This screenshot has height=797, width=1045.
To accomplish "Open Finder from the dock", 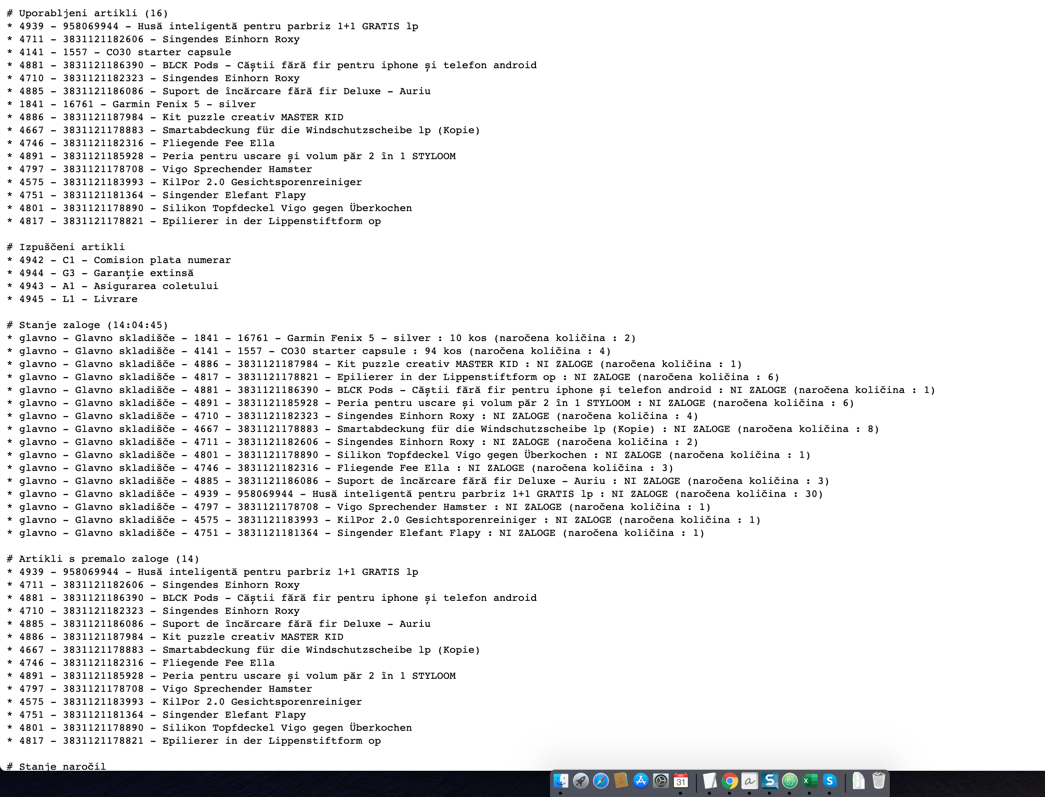I will coord(561,781).
